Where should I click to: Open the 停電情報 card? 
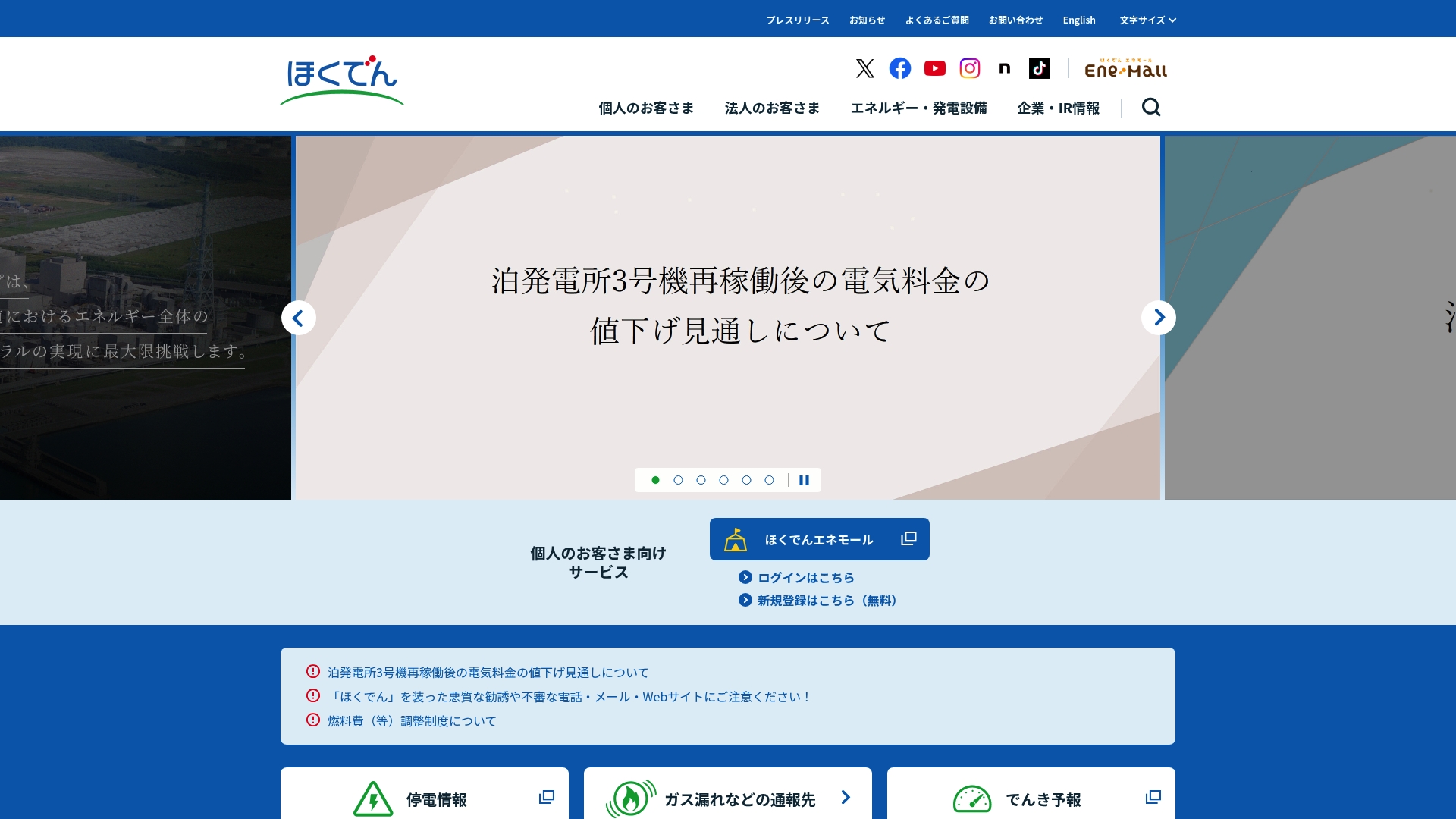pos(425,793)
